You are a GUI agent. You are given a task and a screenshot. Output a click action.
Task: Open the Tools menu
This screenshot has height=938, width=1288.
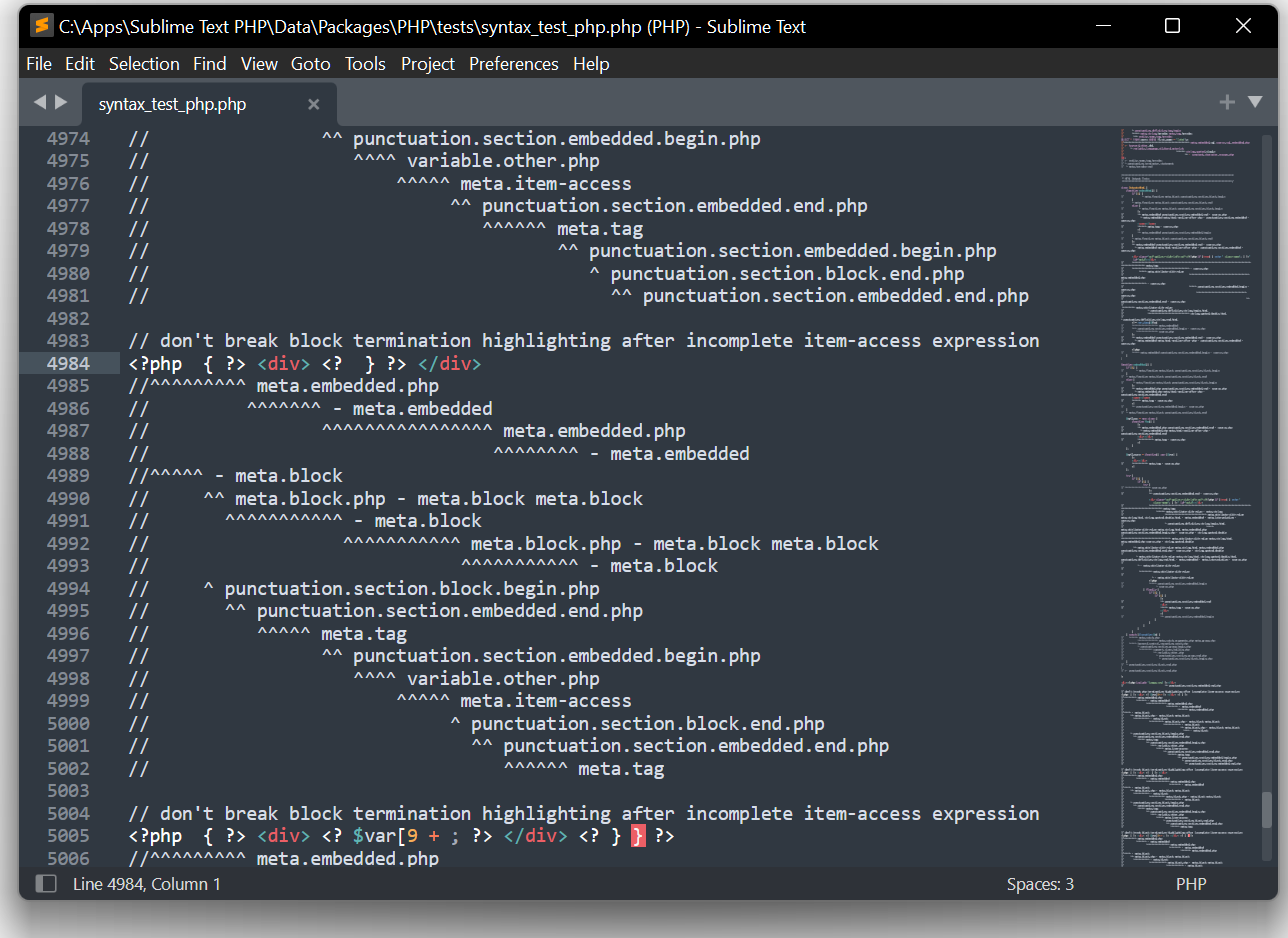point(364,63)
